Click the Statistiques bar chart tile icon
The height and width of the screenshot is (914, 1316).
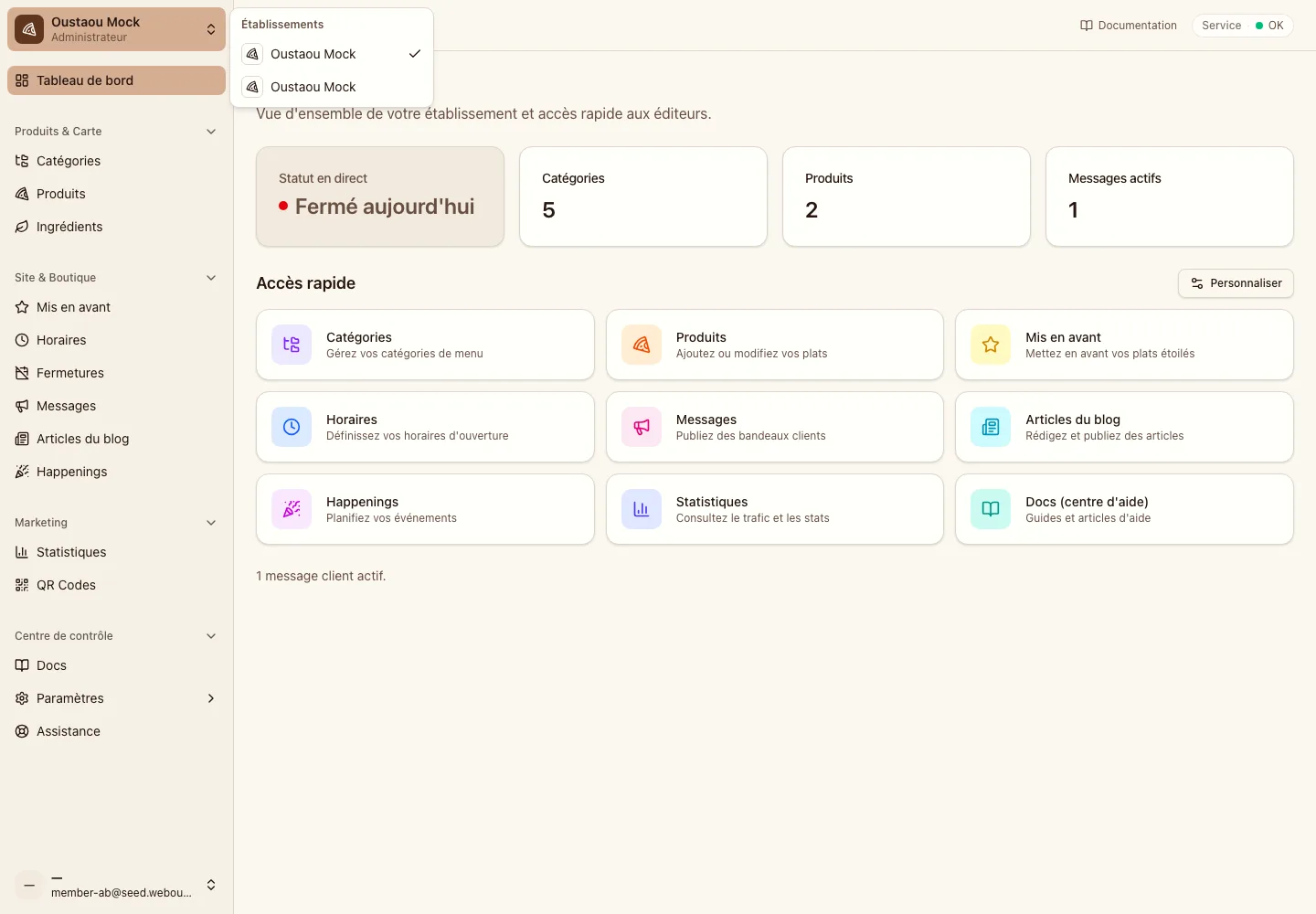click(x=642, y=509)
